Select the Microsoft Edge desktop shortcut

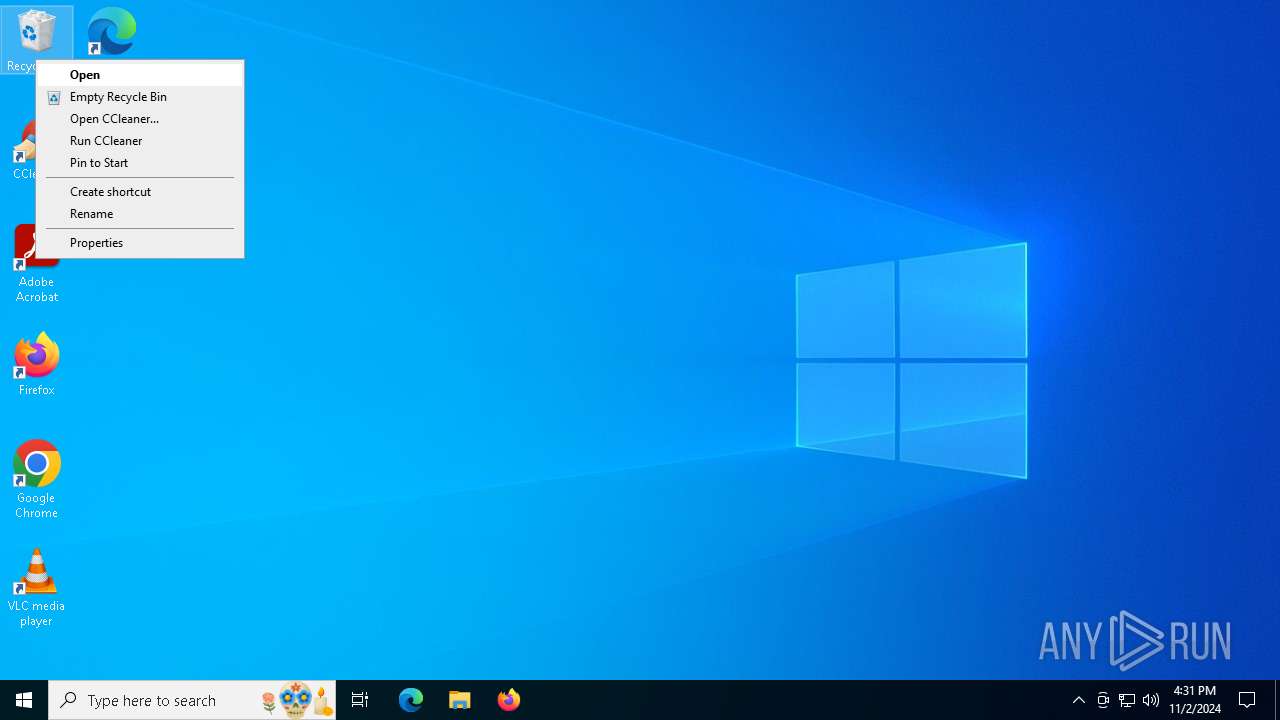[x=111, y=32]
